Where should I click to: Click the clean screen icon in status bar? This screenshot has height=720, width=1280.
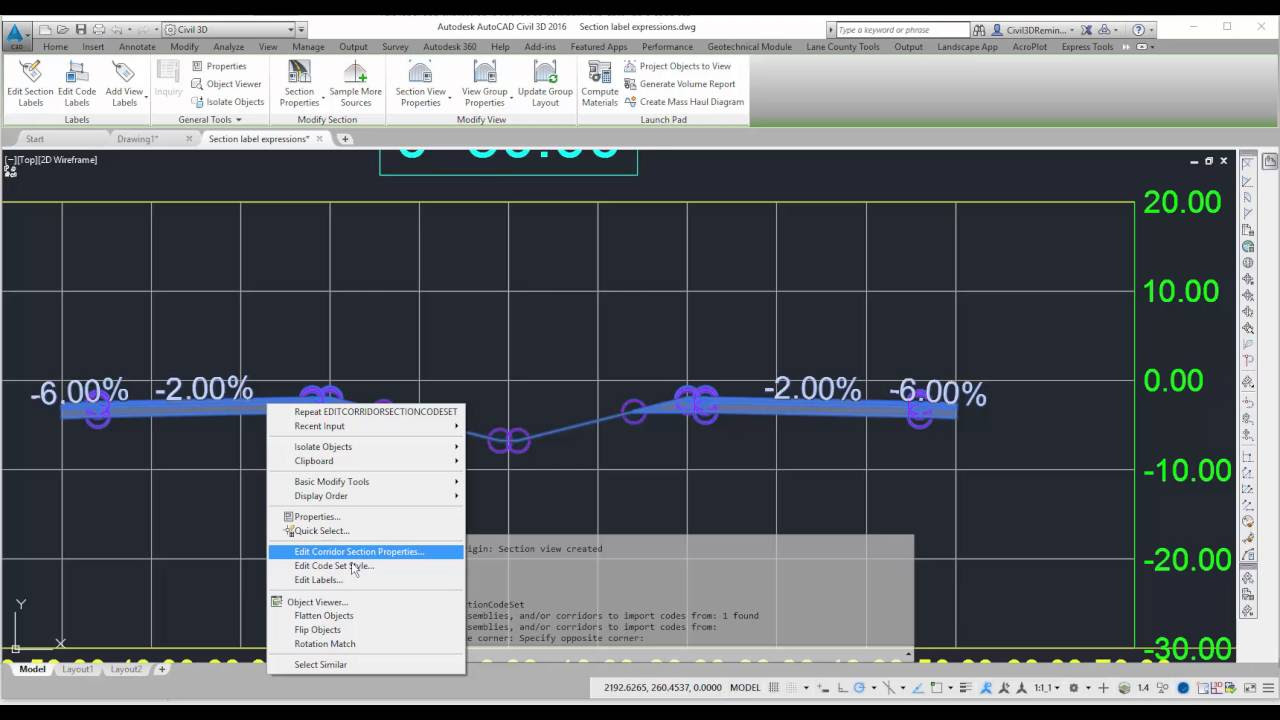1249,688
